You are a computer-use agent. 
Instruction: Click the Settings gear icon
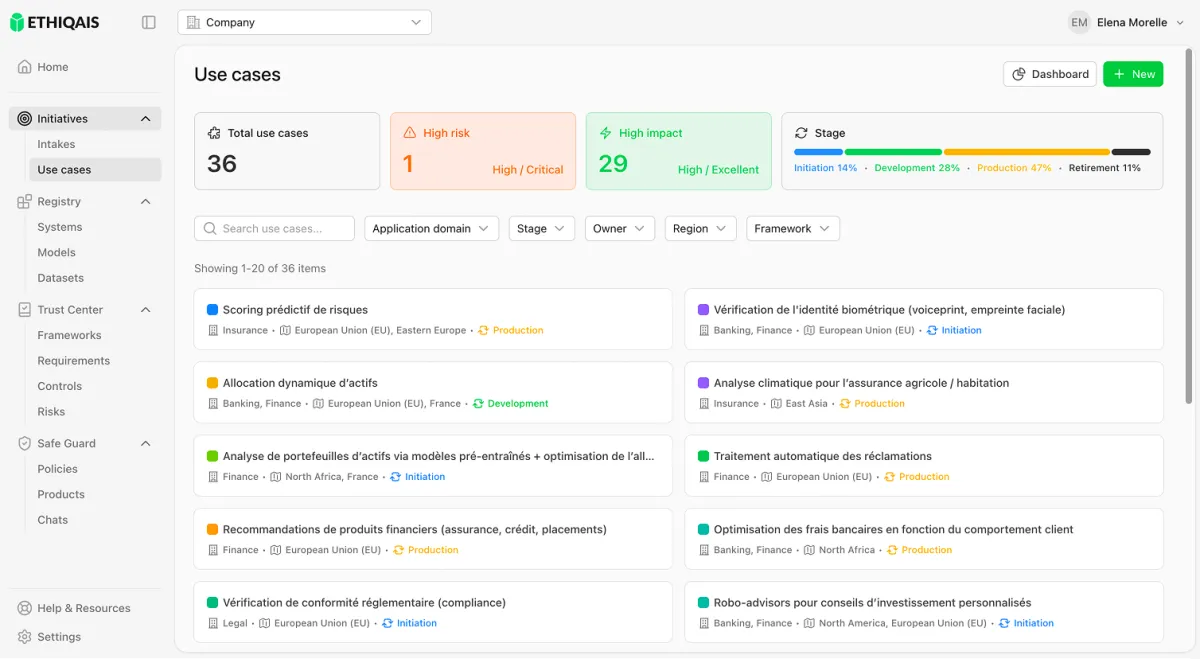24,637
